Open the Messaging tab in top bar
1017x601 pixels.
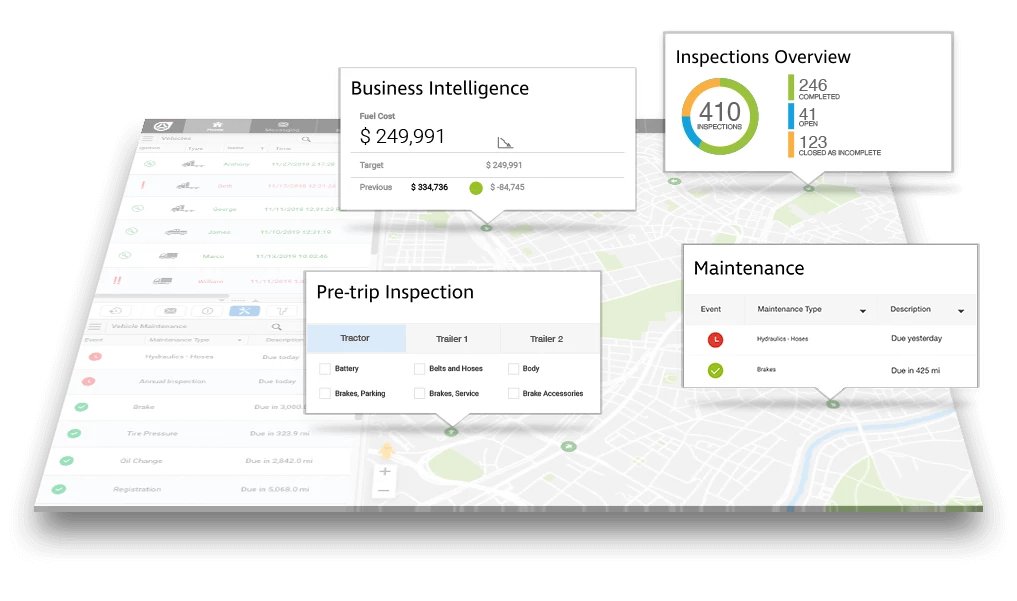(283, 126)
